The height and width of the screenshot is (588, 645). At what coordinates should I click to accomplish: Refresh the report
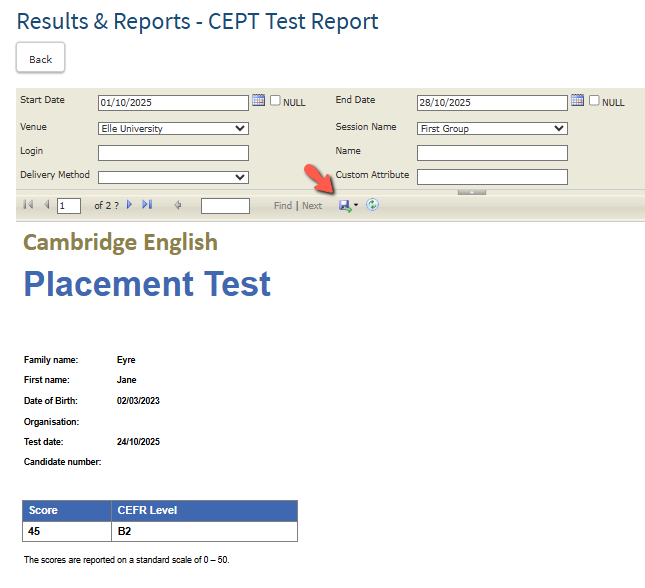[x=372, y=205]
